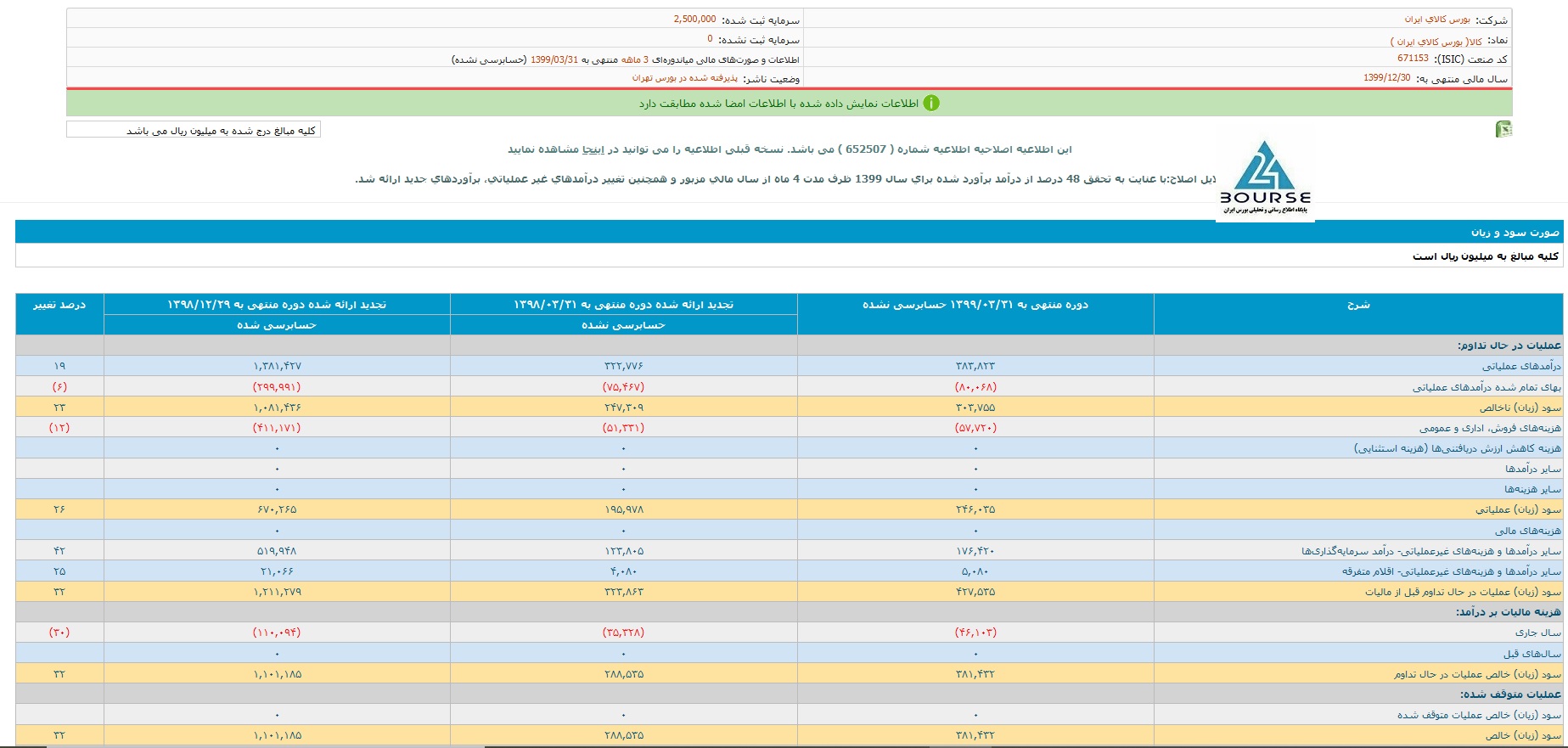Select current year tax percent change (30)

point(59,633)
